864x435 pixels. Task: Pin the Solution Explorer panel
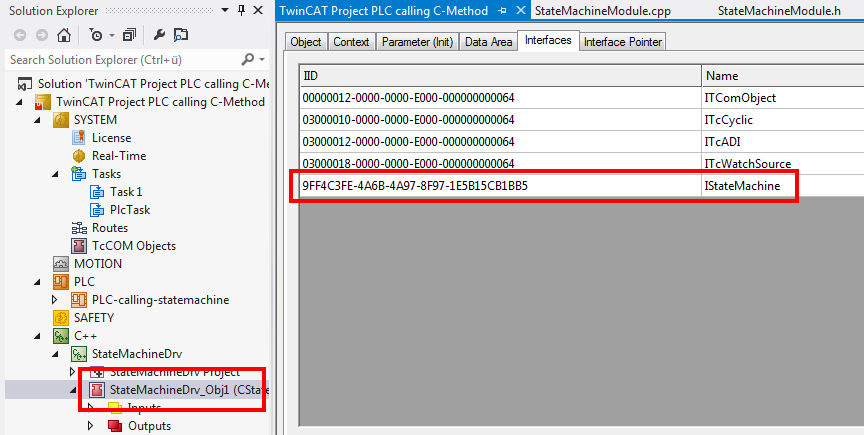[x=241, y=10]
